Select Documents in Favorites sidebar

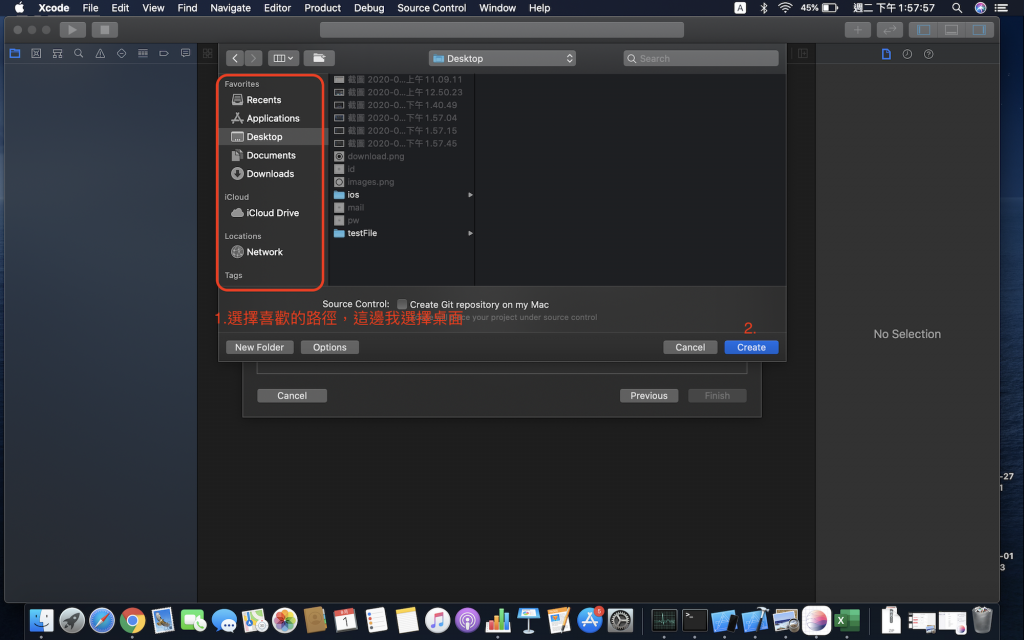tap(271, 155)
